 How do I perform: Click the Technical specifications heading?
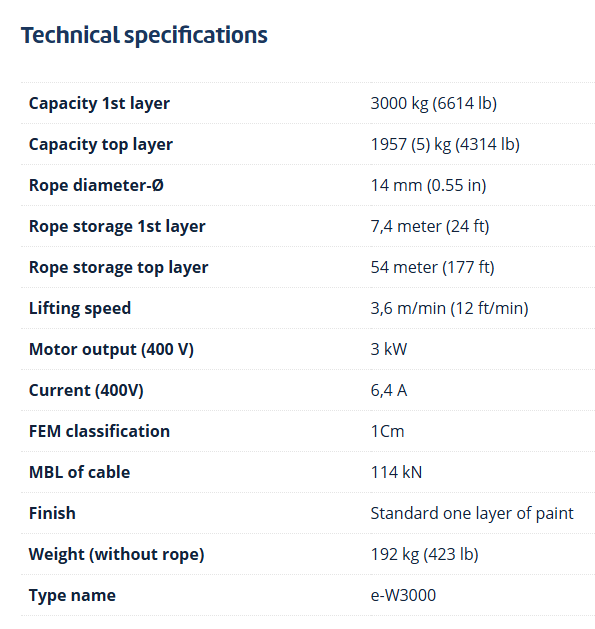click(144, 35)
